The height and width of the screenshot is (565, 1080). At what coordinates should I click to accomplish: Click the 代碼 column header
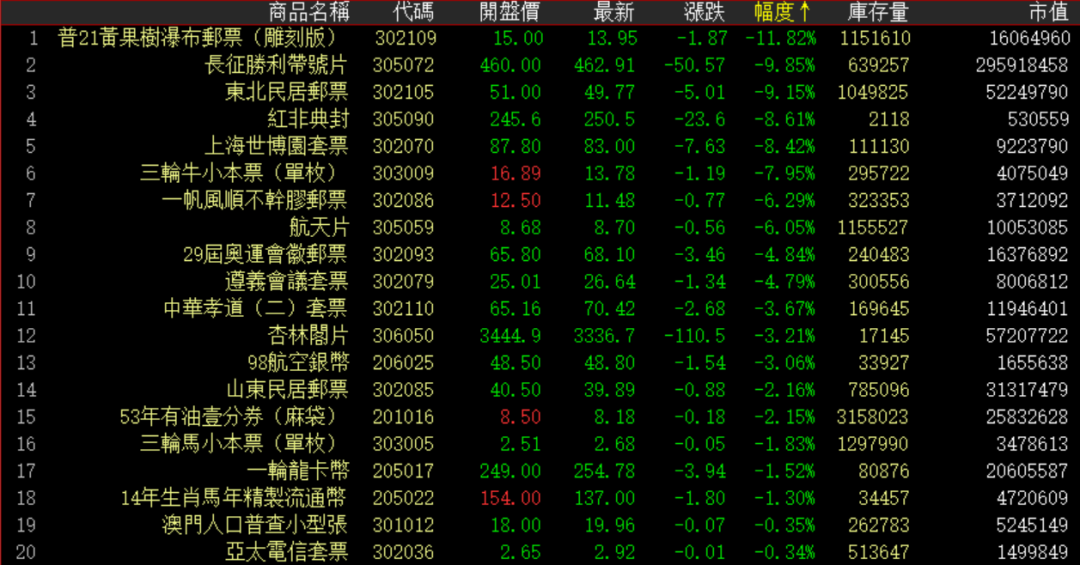tap(413, 12)
